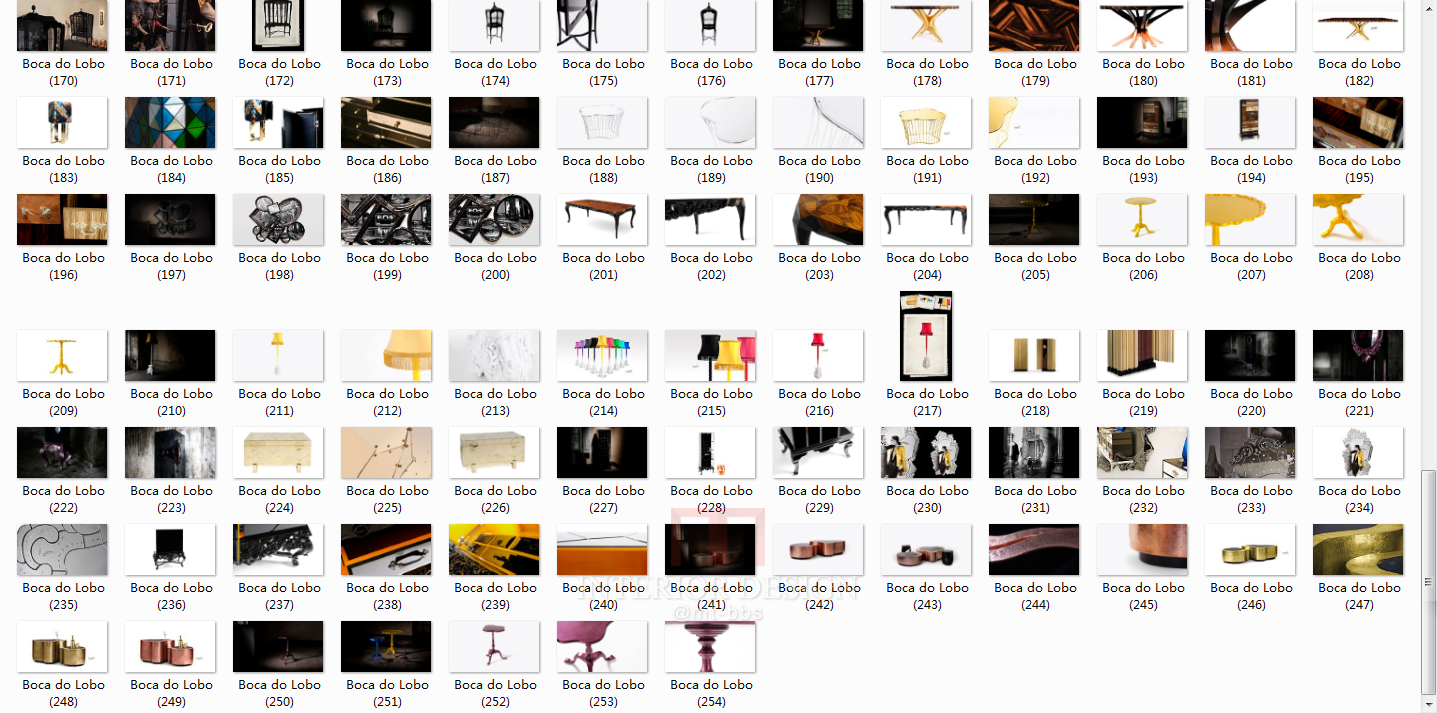
Task: Select the Boca do Lobo (252) purple stool thumbnail
Action: click(x=494, y=646)
